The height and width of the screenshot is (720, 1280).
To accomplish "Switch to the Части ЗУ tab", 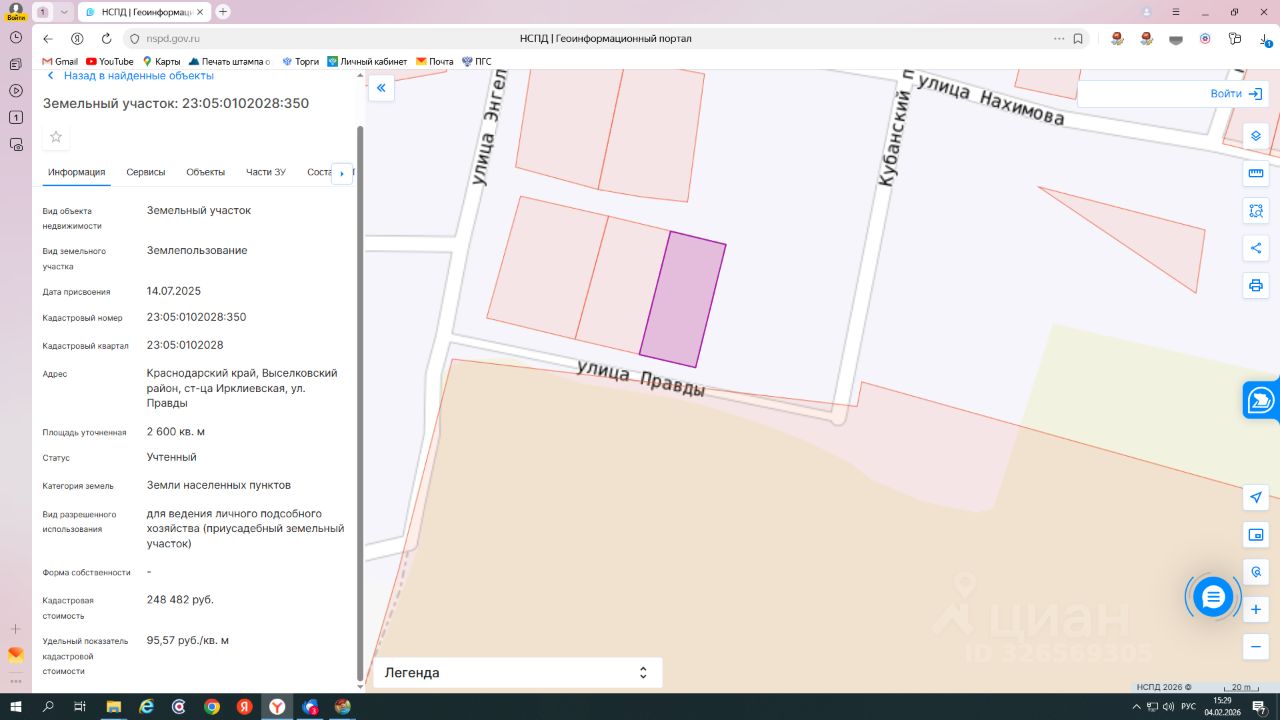I will coord(266,172).
